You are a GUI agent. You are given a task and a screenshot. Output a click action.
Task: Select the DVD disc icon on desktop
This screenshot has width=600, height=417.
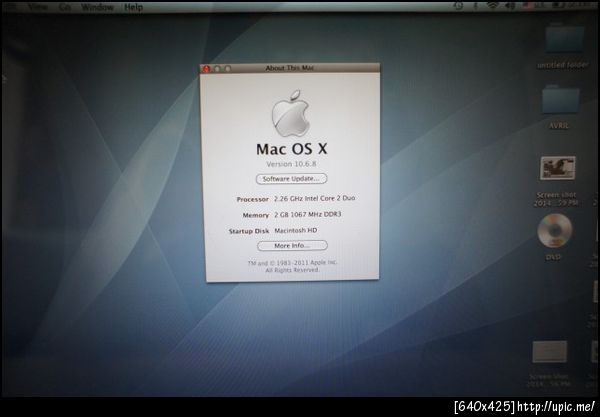pyautogui.click(x=554, y=231)
